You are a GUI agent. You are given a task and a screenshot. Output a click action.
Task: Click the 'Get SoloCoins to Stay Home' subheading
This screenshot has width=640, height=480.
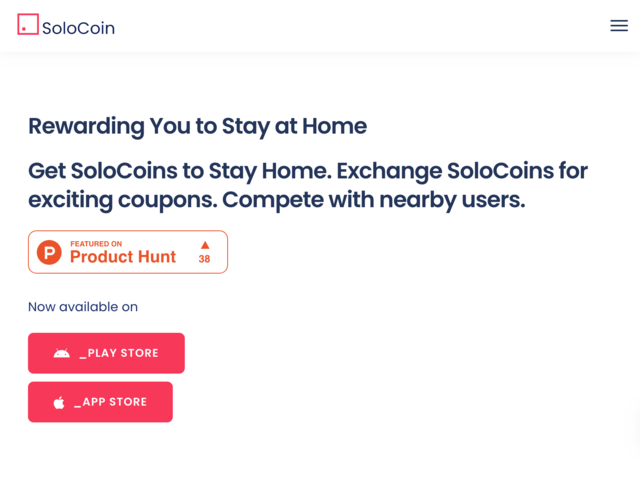pyautogui.click(x=180, y=171)
